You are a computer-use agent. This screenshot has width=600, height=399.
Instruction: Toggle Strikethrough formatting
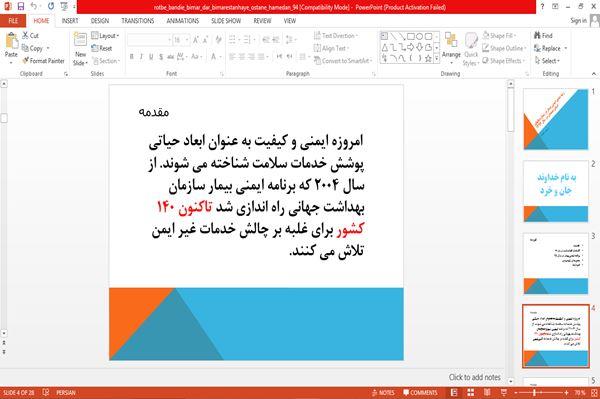pos(171,57)
